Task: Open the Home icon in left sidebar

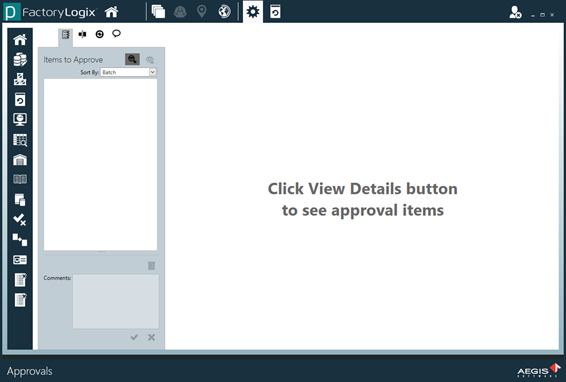Action: [x=20, y=39]
